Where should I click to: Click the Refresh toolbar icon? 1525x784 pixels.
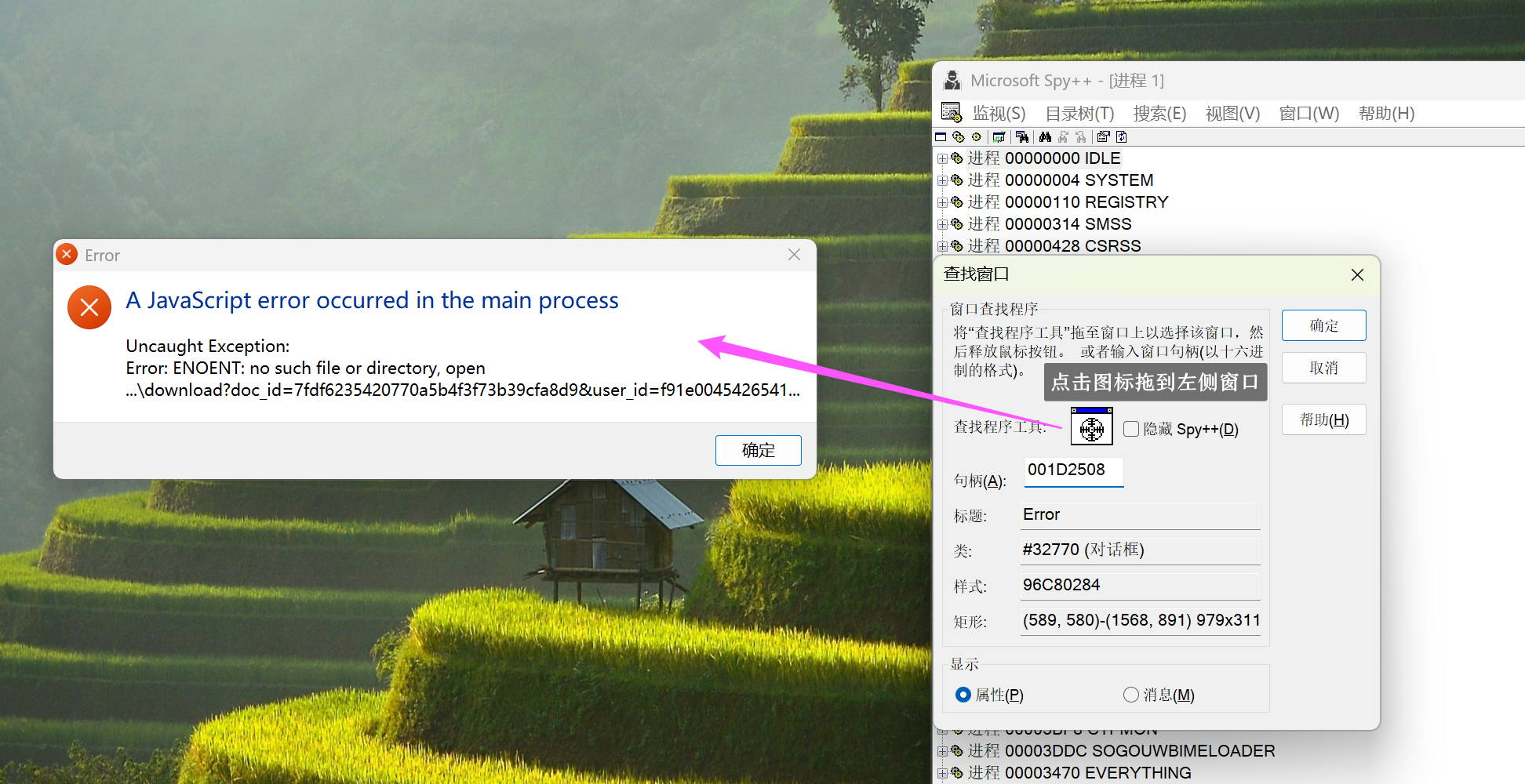coord(1122,137)
